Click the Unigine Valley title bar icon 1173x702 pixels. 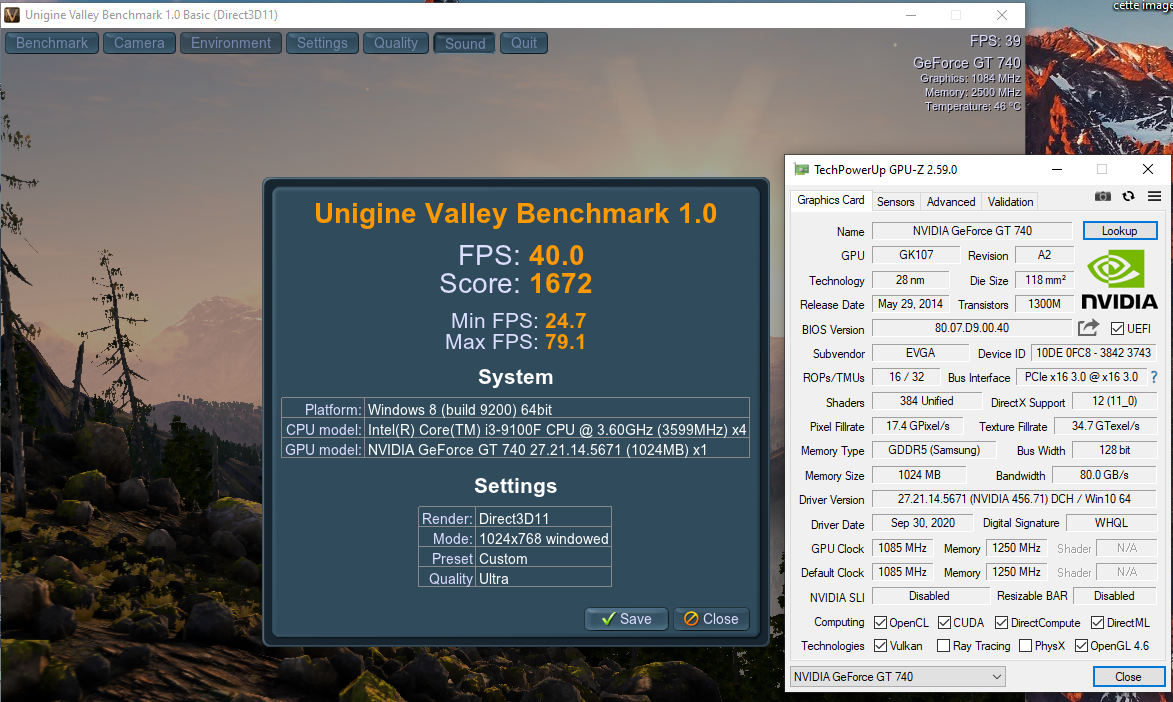coord(12,15)
